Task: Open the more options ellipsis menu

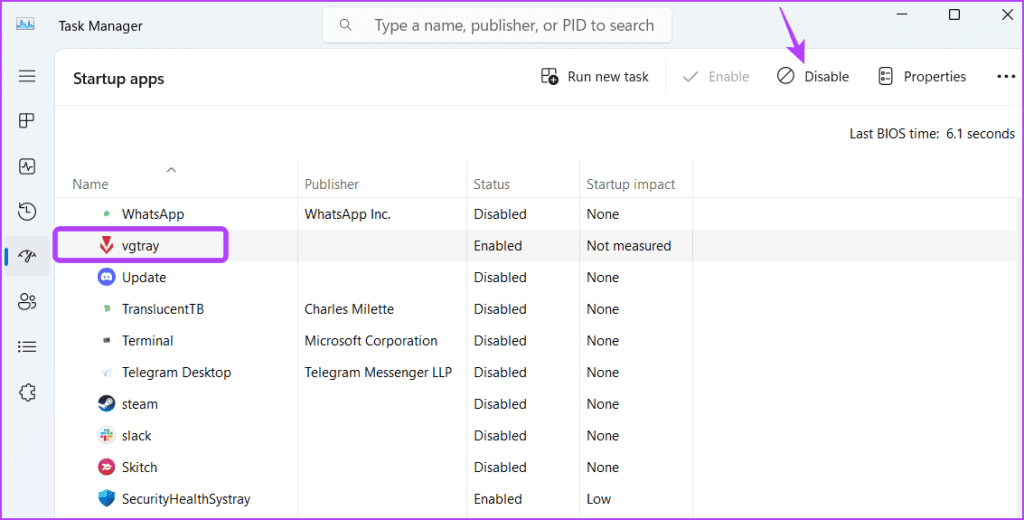Action: coord(1005,77)
